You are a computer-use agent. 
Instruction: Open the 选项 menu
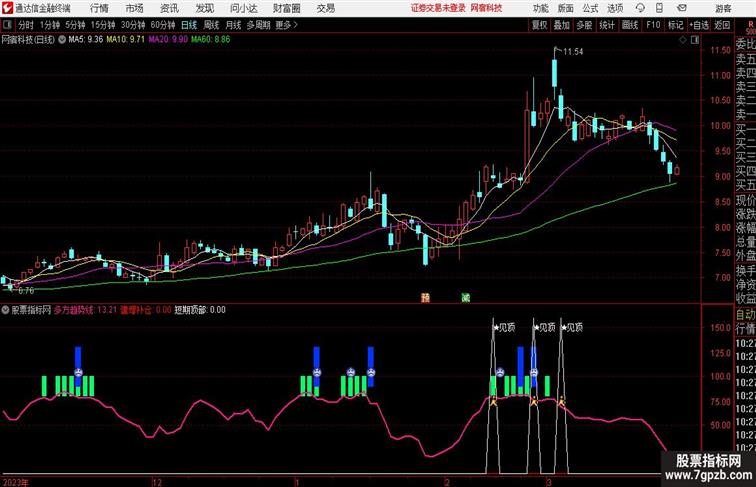pyautogui.click(x=615, y=8)
